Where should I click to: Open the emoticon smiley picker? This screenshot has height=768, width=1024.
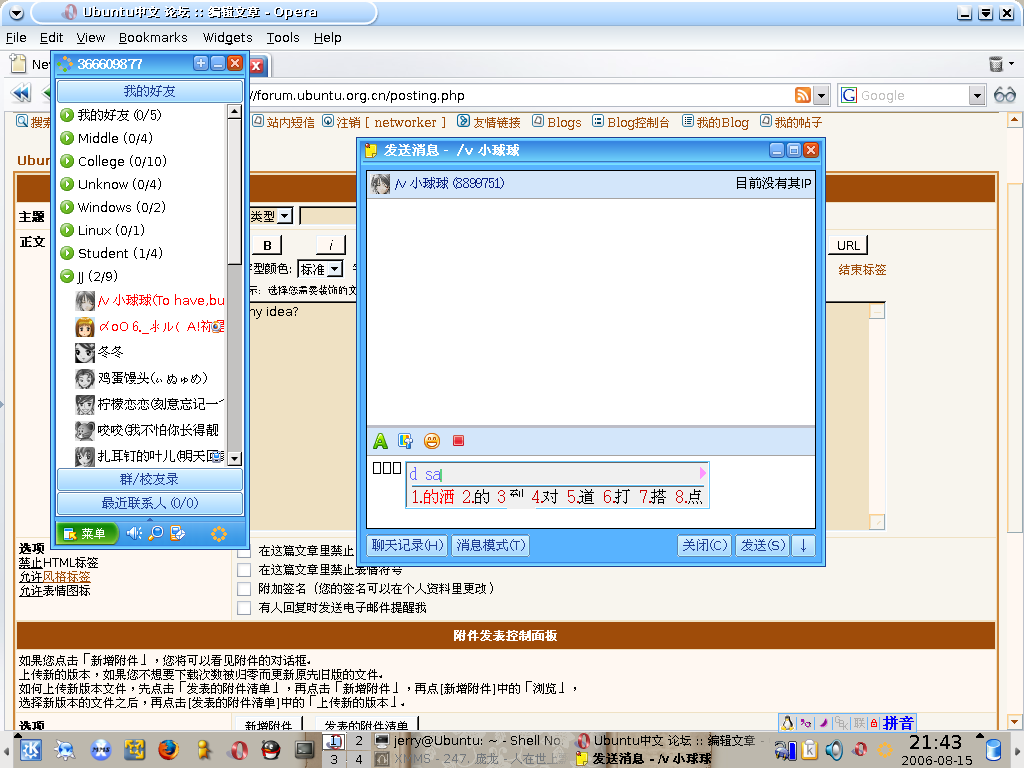(432, 441)
